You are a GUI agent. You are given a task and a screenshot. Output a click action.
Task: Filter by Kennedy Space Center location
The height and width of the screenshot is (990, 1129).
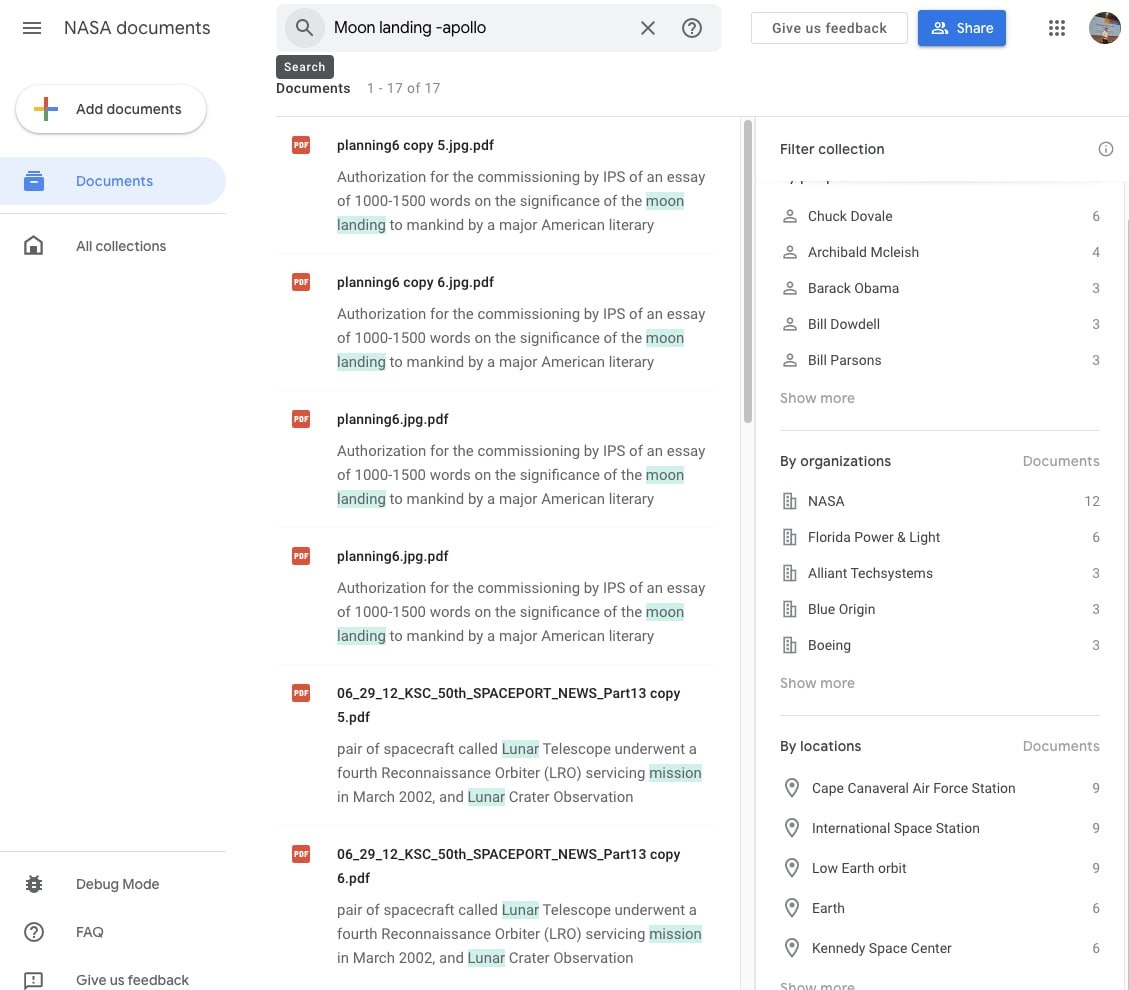pos(881,948)
